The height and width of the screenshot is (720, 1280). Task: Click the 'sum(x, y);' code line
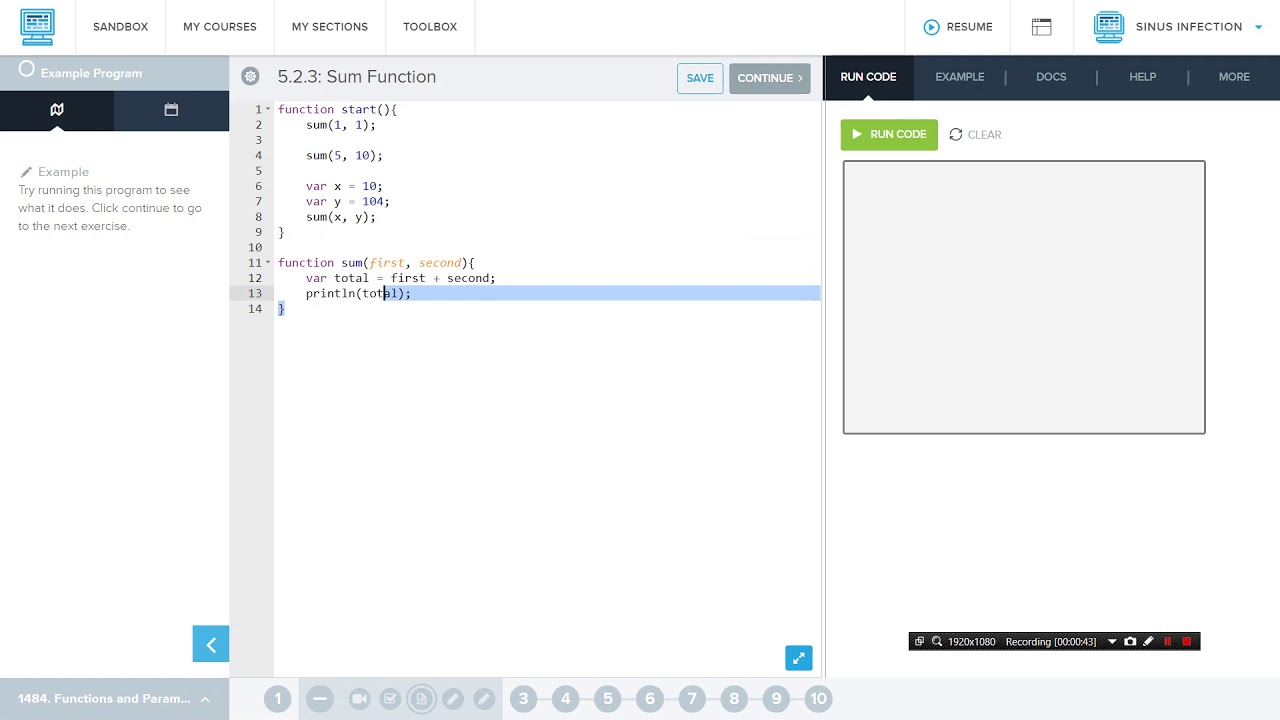[x=341, y=217]
